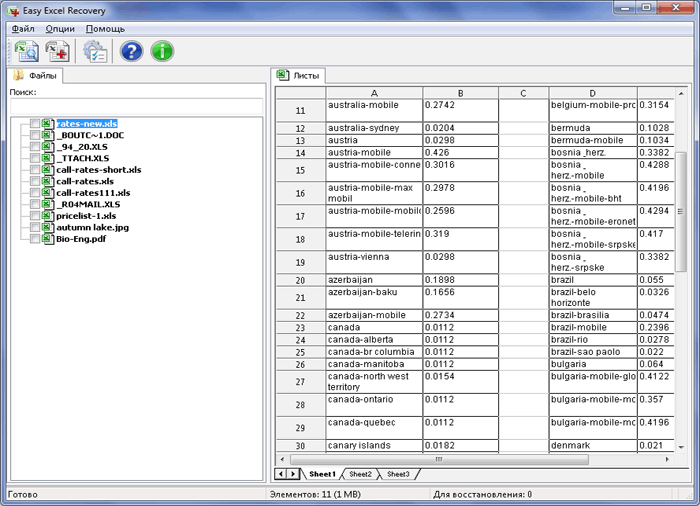Check the box for rates-new.xls
This screenshot has width=700, height=506.
pyautogui.click(x=35, y=123)
